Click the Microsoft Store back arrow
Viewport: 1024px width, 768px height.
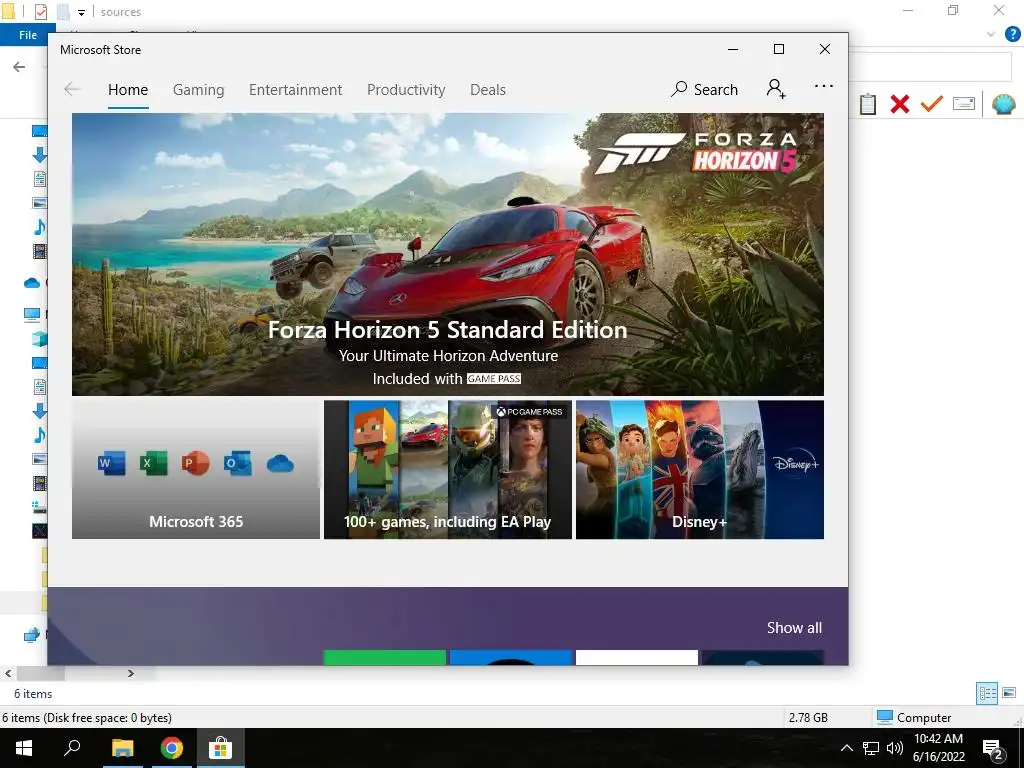(72, 89)
